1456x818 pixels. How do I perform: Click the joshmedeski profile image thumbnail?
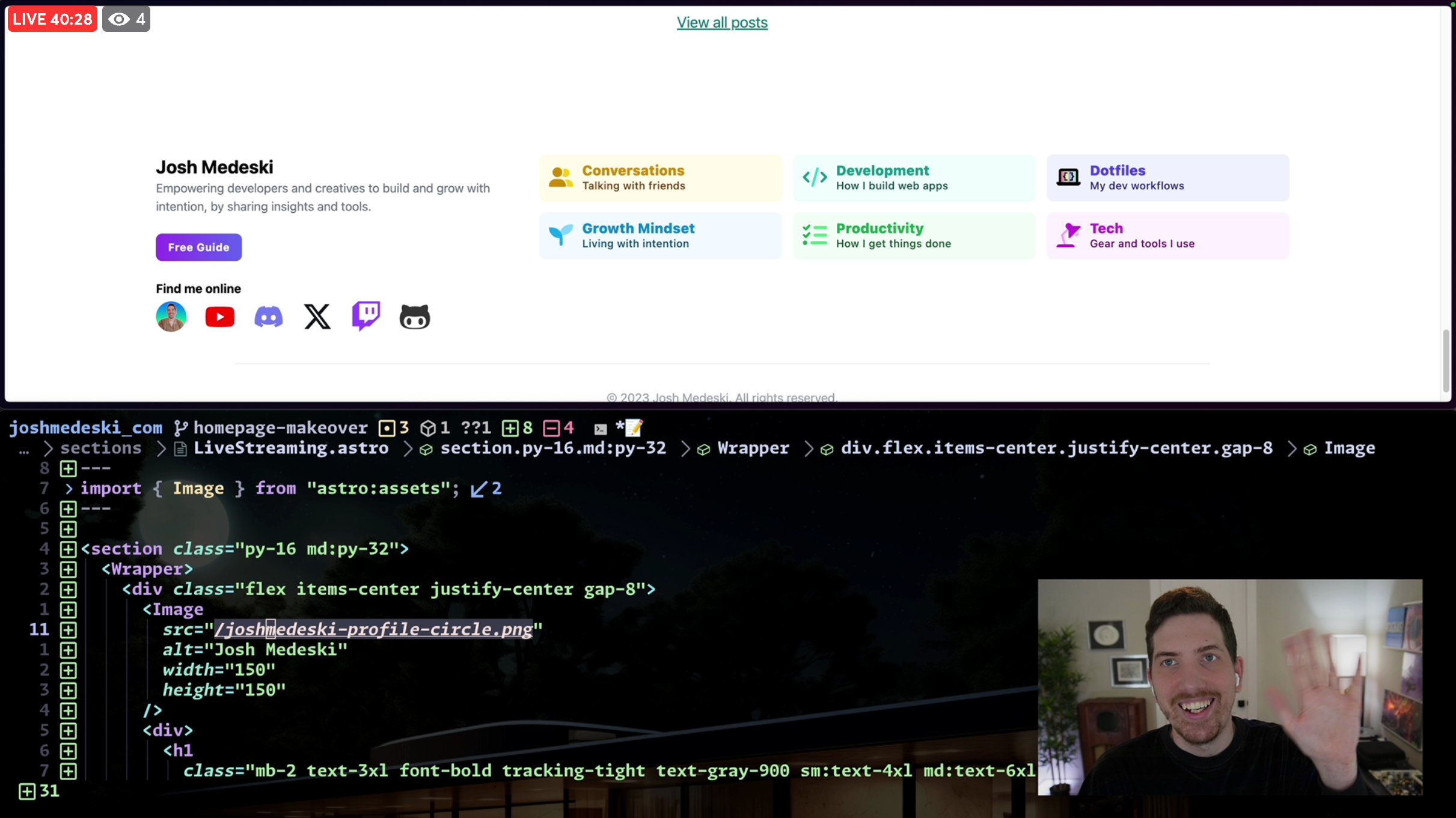click(x=171, y=317)
